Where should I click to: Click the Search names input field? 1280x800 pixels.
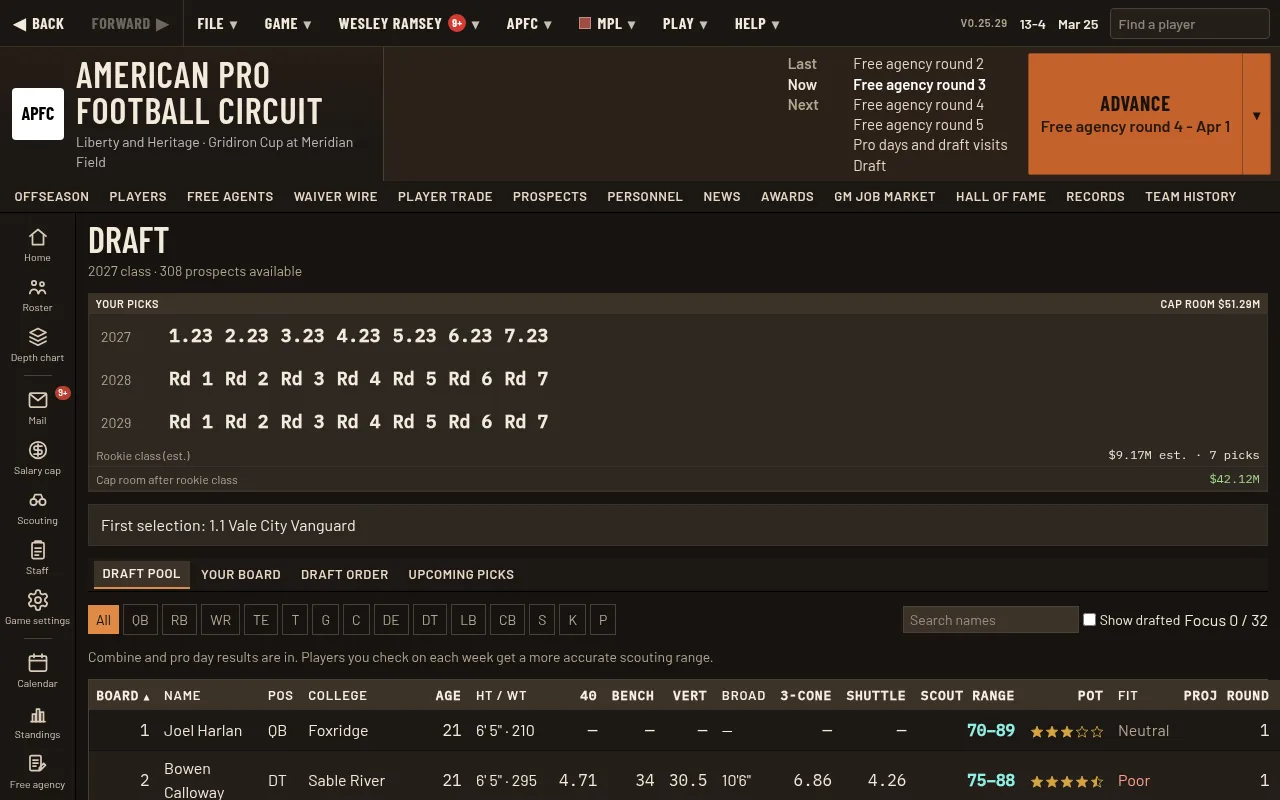(x=990, y=620)
